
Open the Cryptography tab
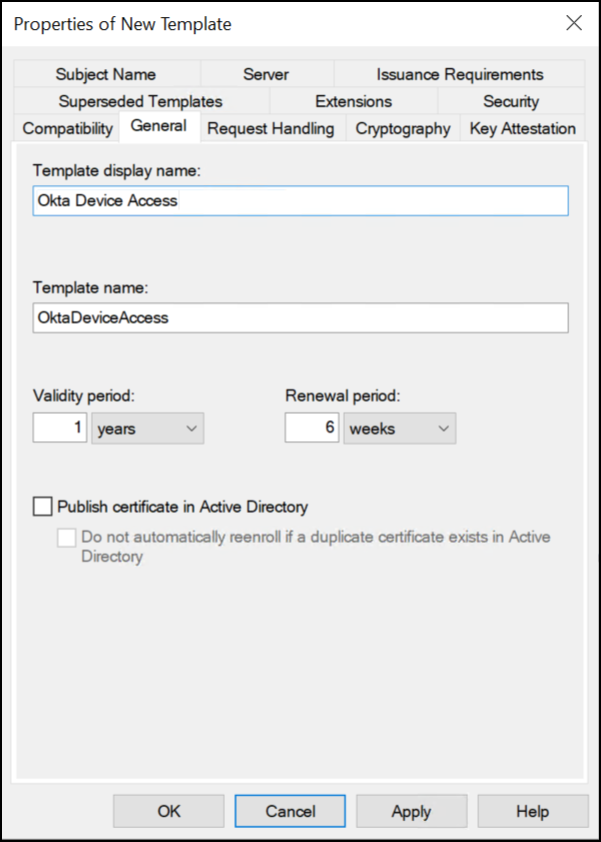click(403, 129)
